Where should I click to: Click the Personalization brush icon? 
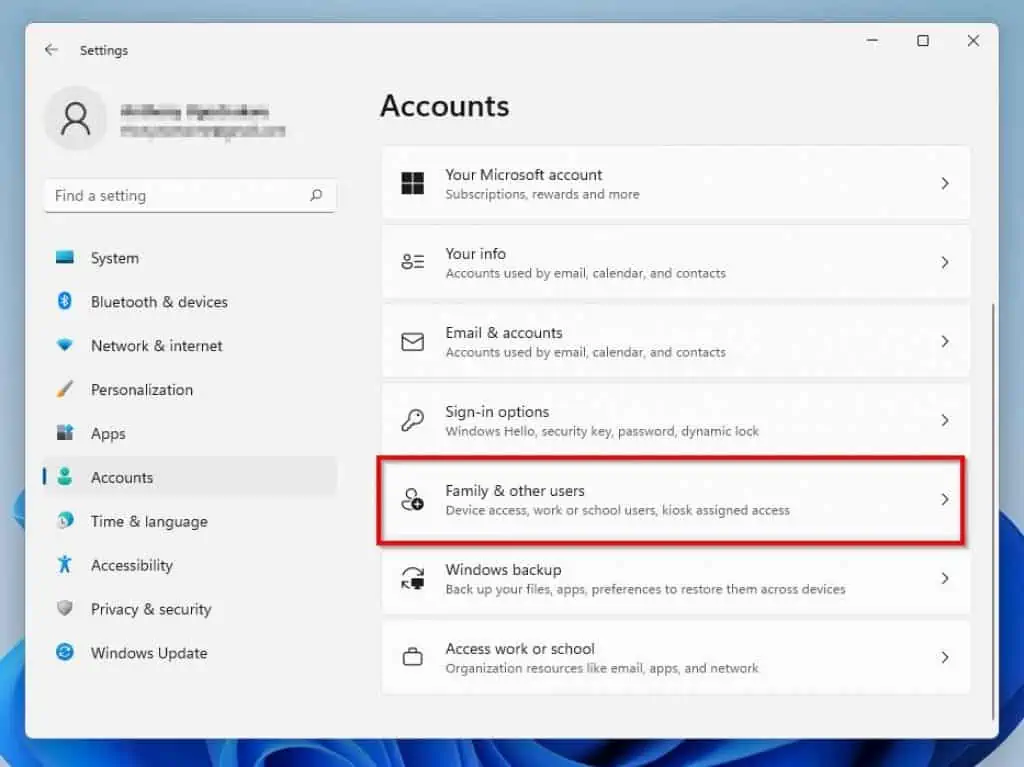(65, 390)
